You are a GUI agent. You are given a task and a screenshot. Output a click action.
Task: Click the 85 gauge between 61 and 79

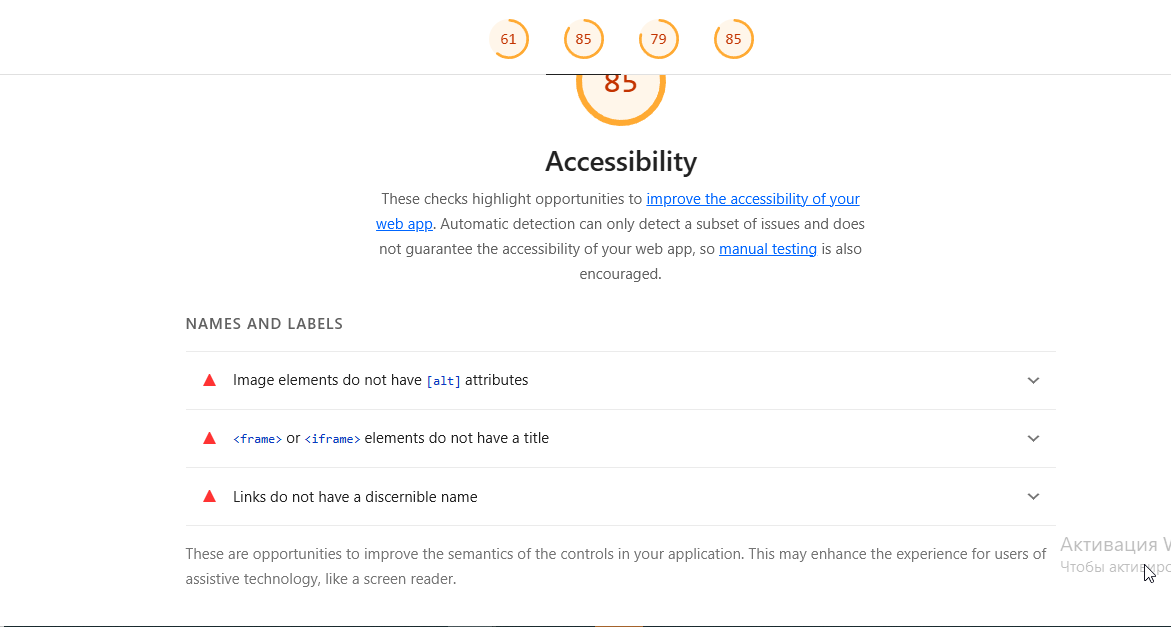[x=583, y=40]
